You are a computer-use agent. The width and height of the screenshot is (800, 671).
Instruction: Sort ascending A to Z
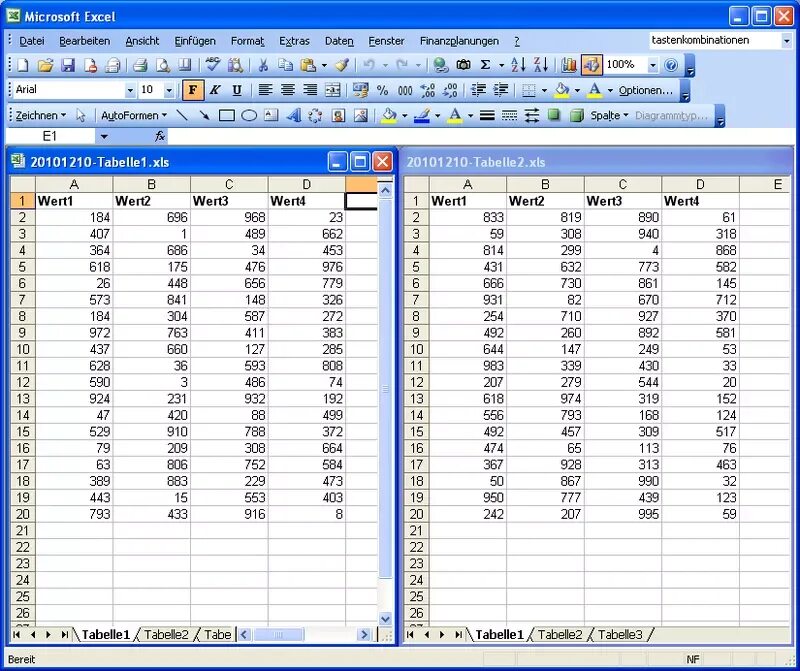518,65
